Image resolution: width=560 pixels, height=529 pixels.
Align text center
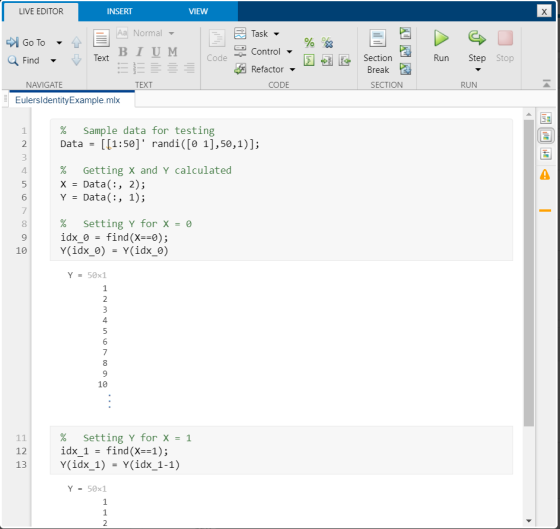tap(172, 68)
